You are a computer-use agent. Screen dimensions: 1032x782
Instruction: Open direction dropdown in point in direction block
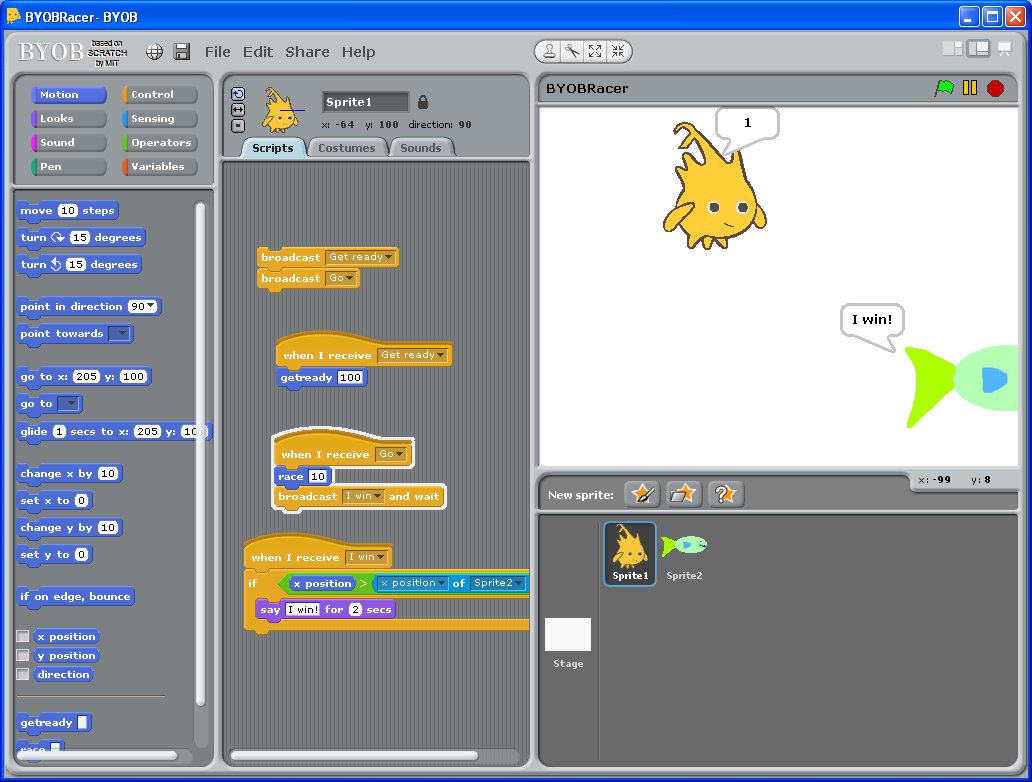(x=151, y=306)
